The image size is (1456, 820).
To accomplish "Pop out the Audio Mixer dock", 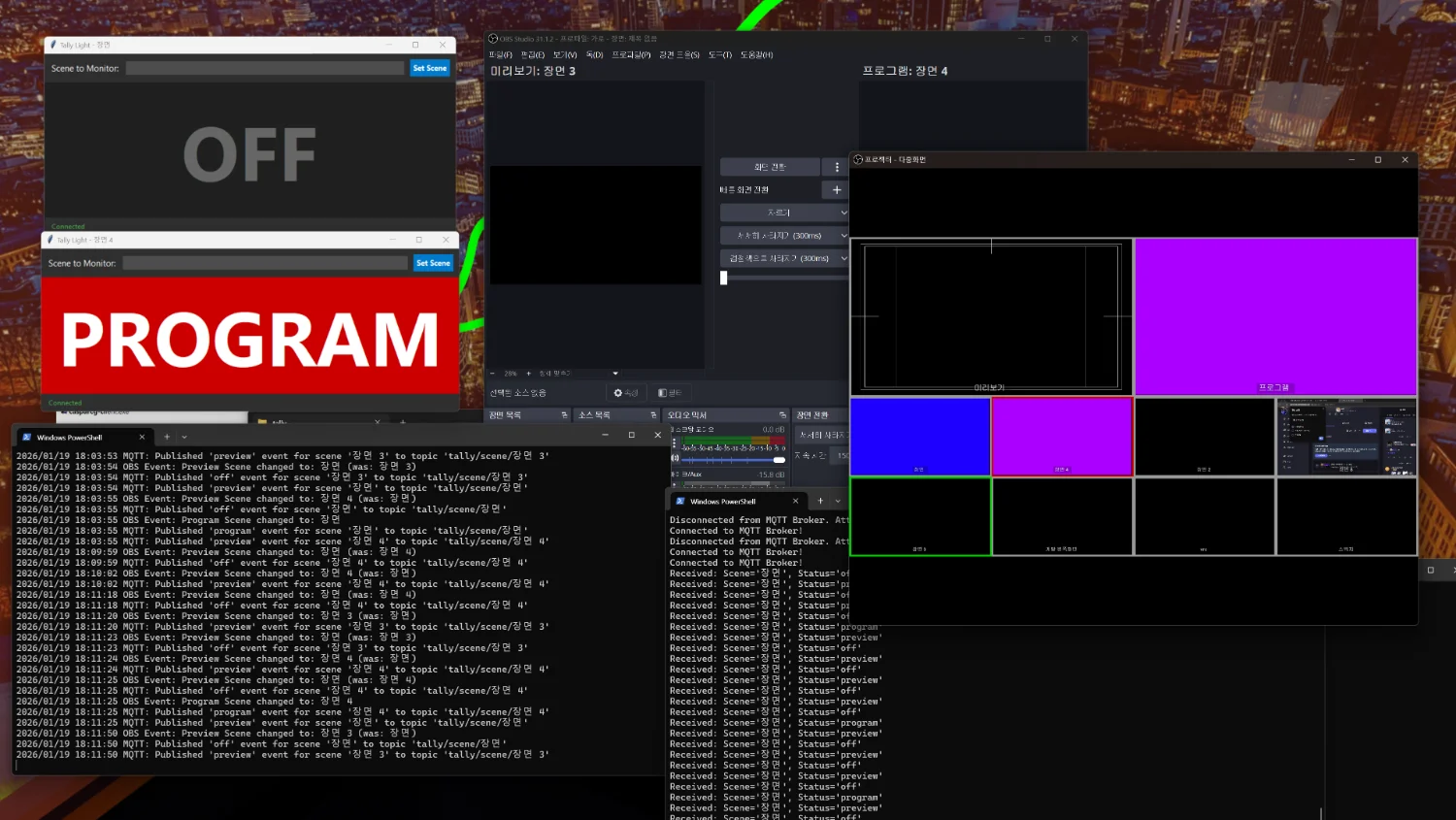I will (782, 415).
